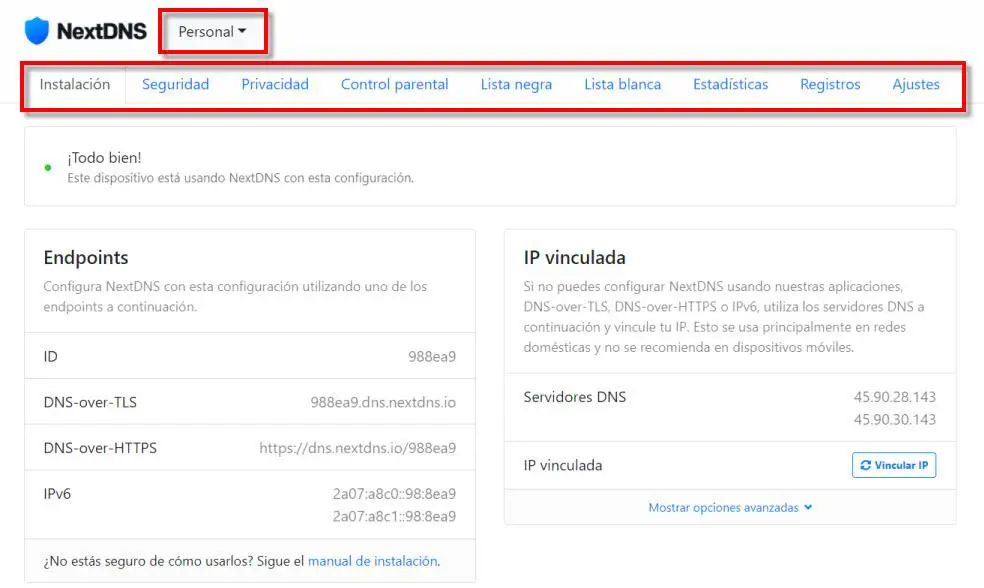Viewport: 984px width, 588px height.
Task: Open the Seguridad tab
Action: [175, 84]
